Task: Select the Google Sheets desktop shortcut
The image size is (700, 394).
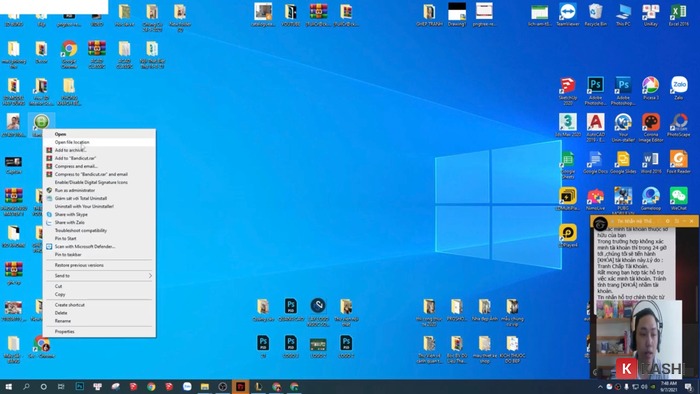Action: click(x=567, y=165)
